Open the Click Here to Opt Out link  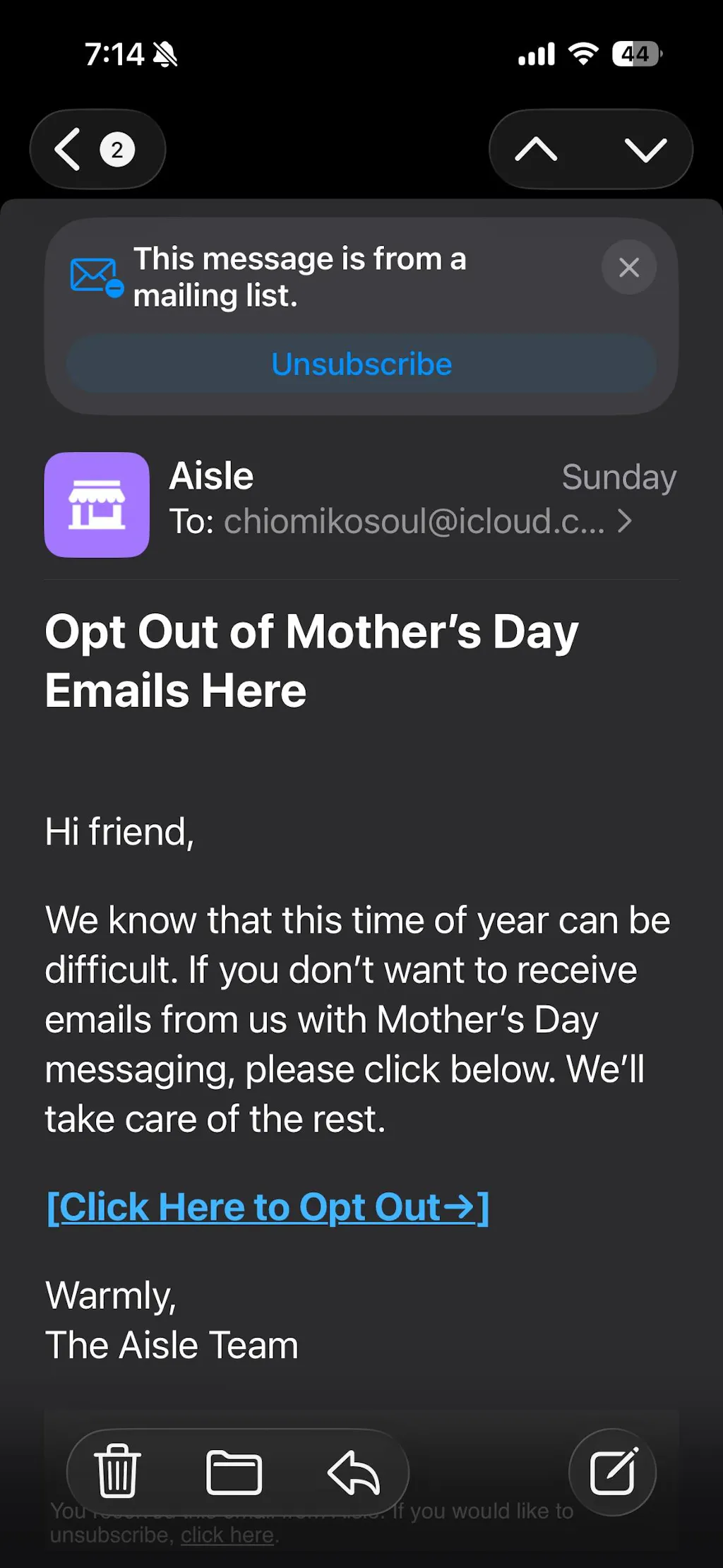coord(268,1207)
